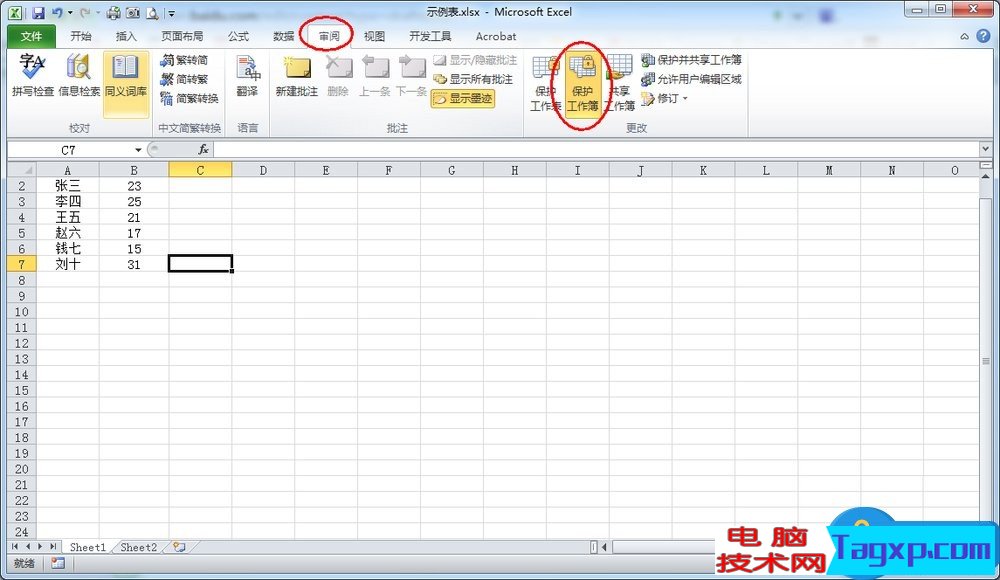Convert text with 简转繁
The height and width of the screenshot is (580, 1000).
184,79
